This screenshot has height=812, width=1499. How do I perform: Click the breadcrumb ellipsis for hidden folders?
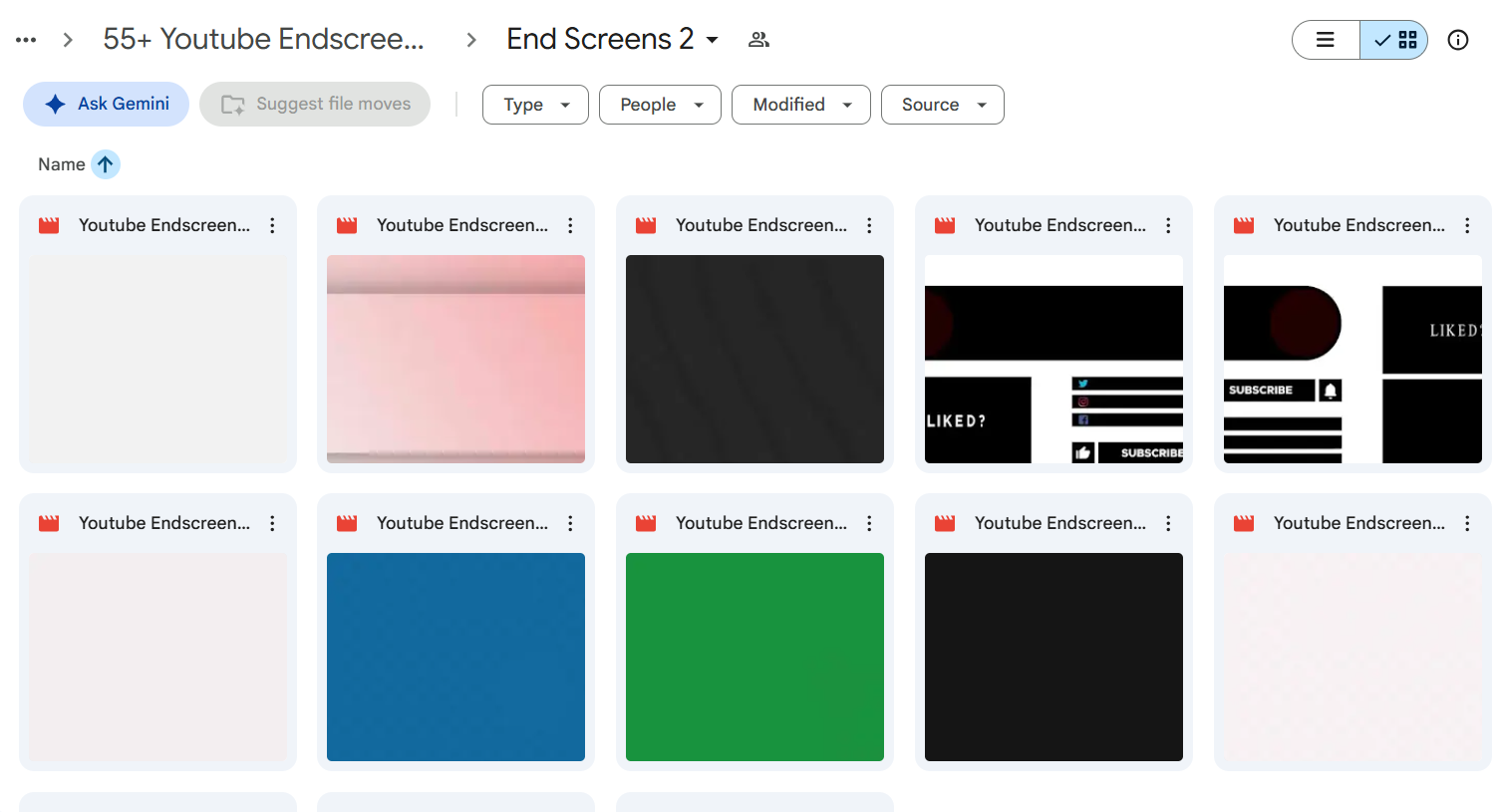pyautogui.click(x=26, y=40)
